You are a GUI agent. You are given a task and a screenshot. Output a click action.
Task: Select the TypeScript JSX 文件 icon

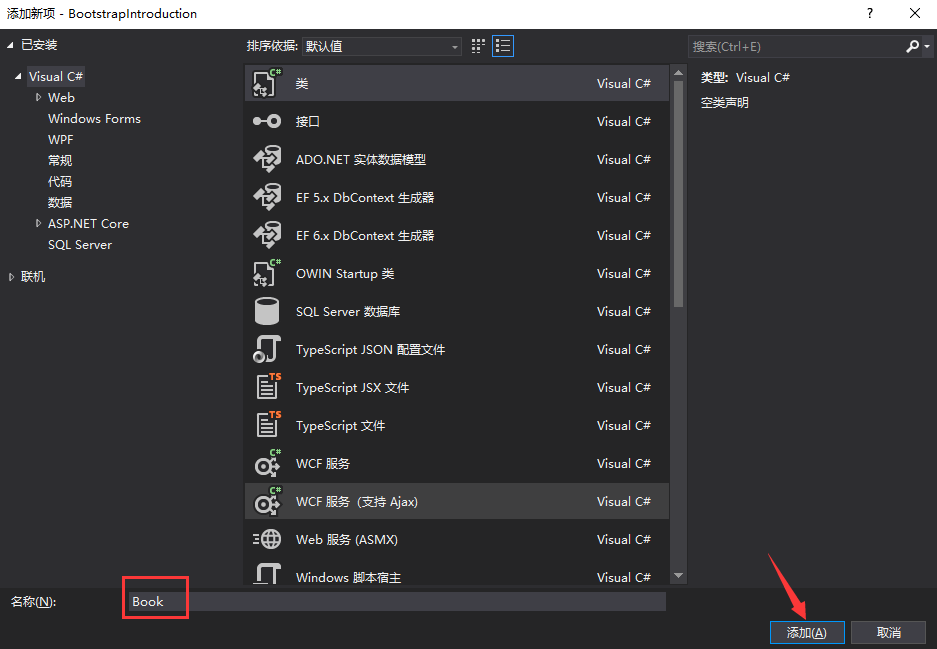pyautogui.click(x=268, y=387)
